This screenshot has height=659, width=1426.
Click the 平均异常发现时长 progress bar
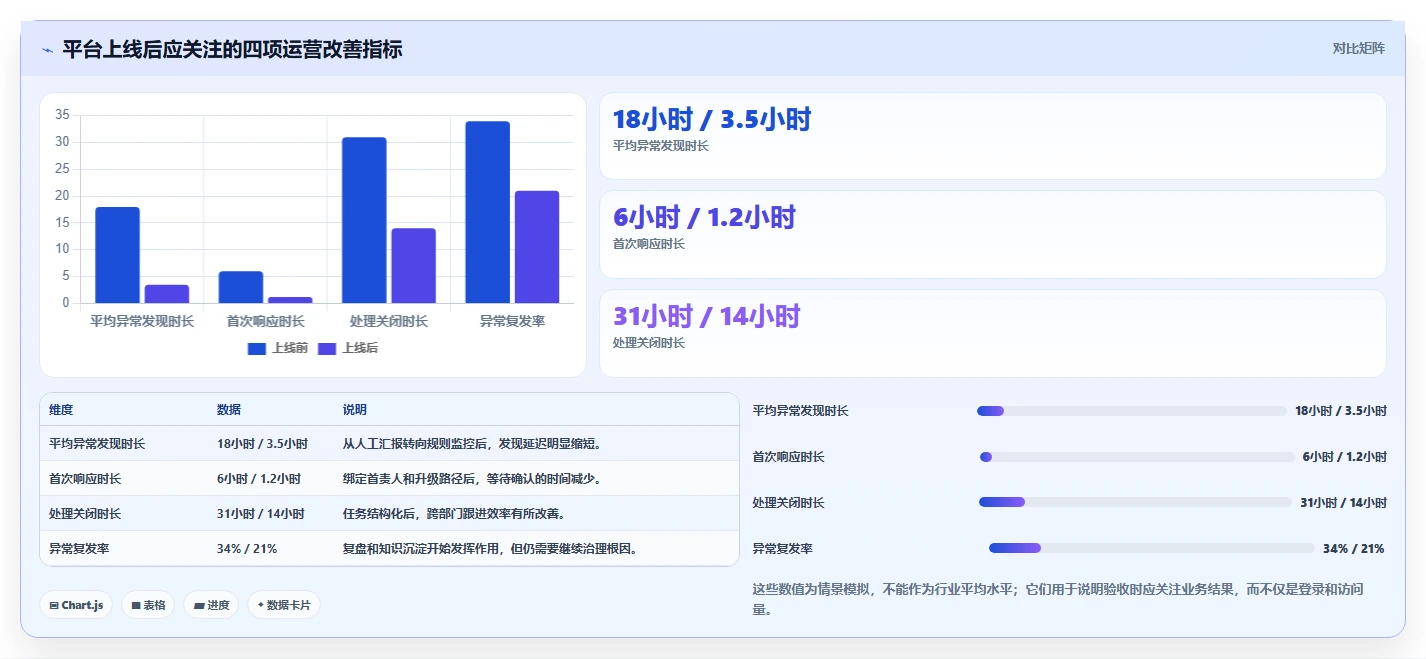[1132, 411]
